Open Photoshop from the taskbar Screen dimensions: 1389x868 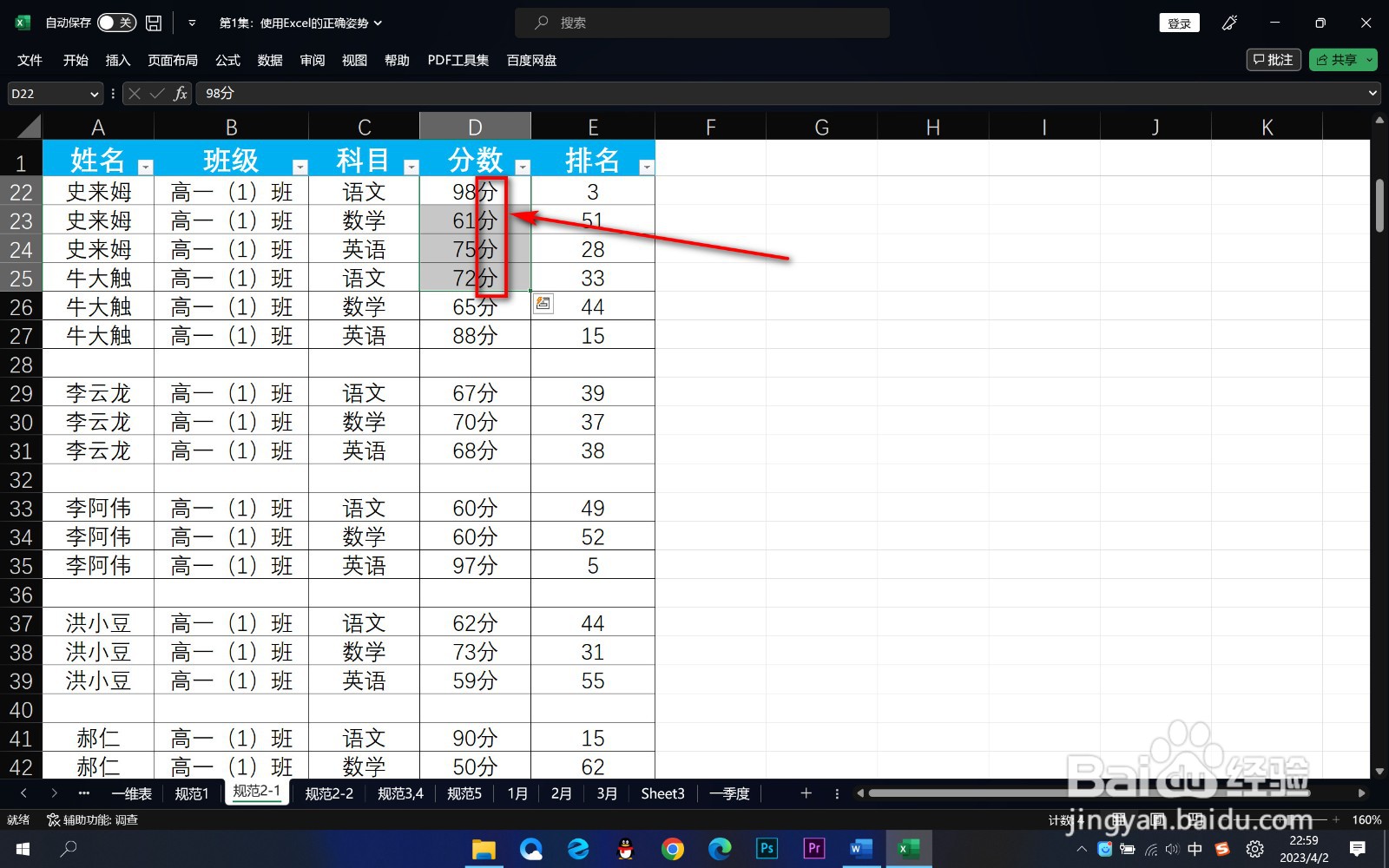pos(767,848)
